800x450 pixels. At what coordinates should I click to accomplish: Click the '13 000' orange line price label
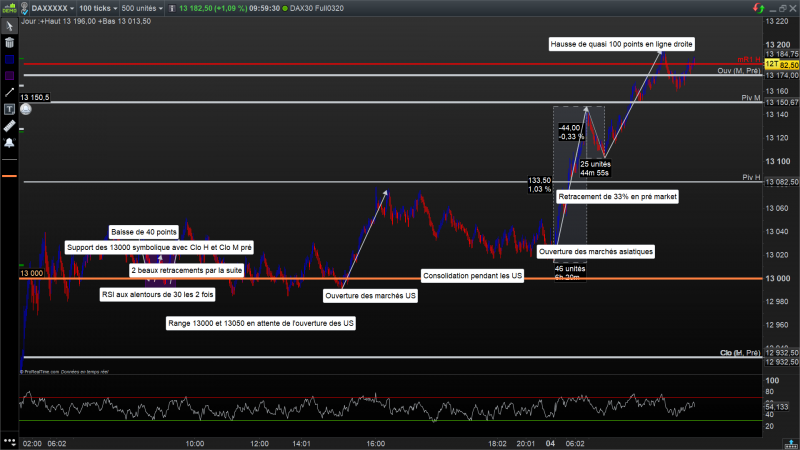click(x=32, y=273)
